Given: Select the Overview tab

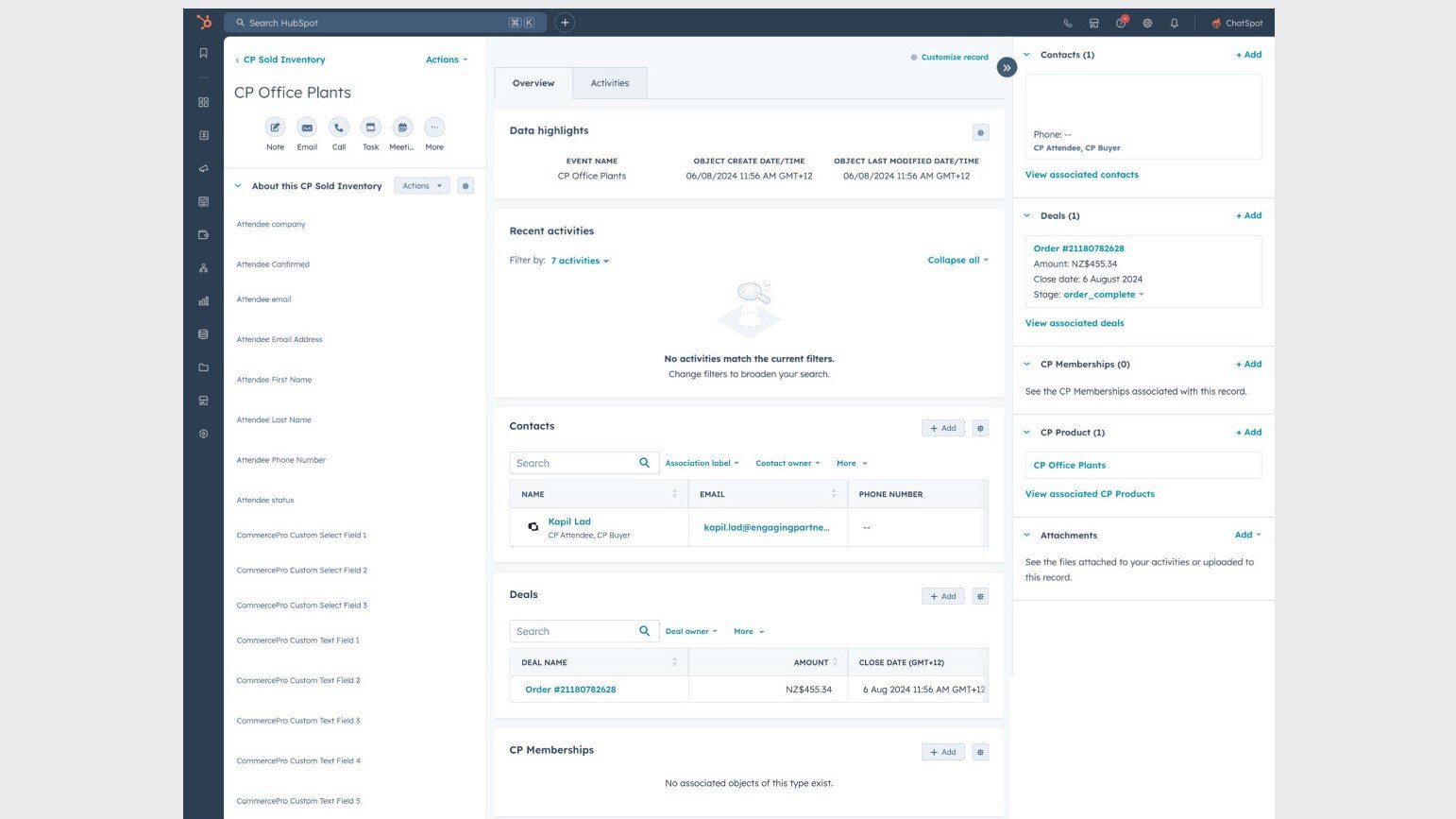Looking at the screenshot, I should (533, 83).
